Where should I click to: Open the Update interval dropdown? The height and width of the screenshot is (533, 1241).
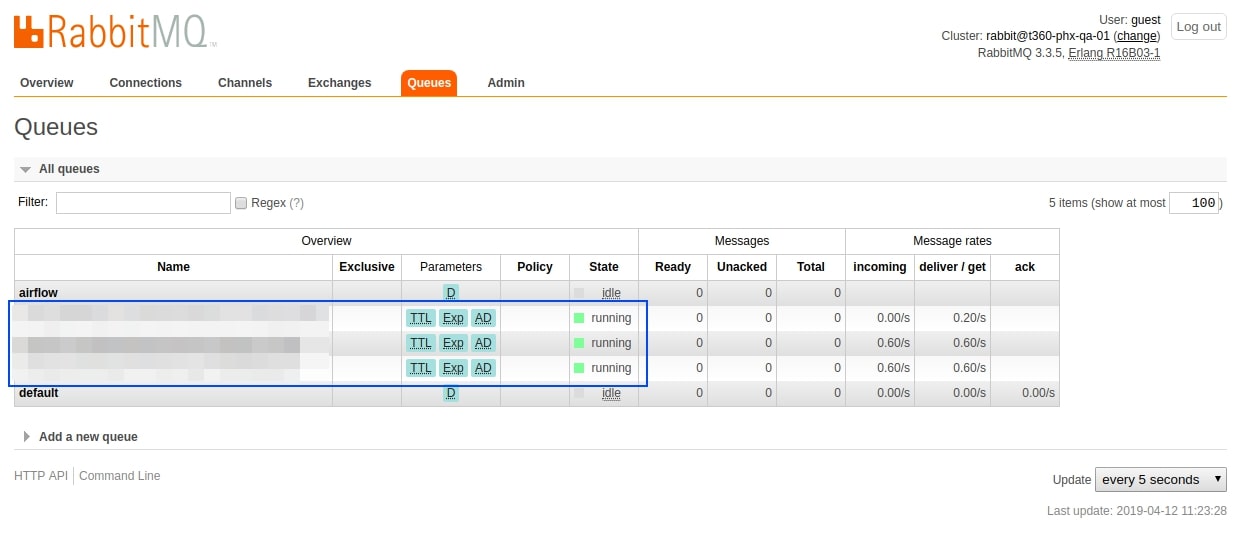pyautogui.click(x=1161, y=479)
